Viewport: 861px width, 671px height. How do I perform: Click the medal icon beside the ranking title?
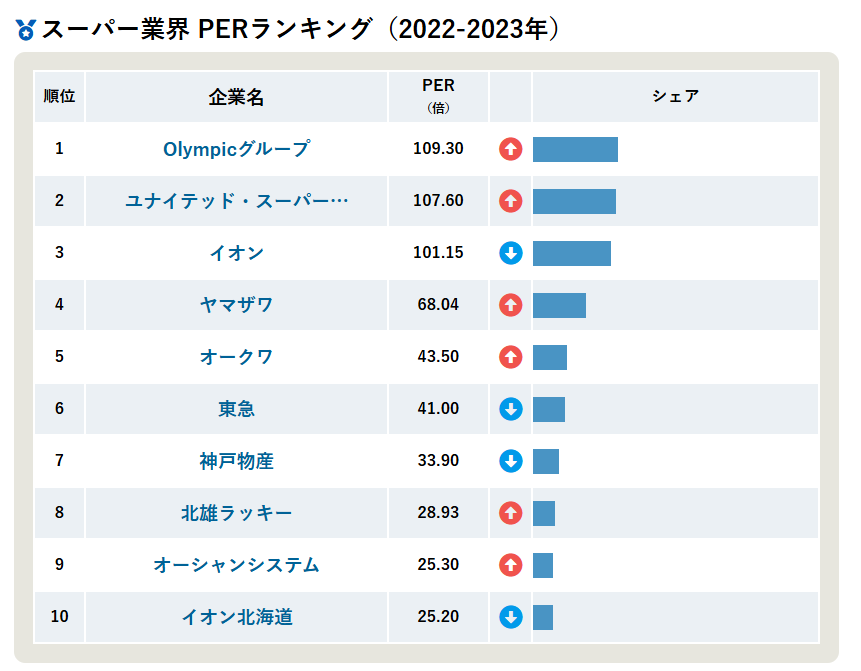point(26,30)
